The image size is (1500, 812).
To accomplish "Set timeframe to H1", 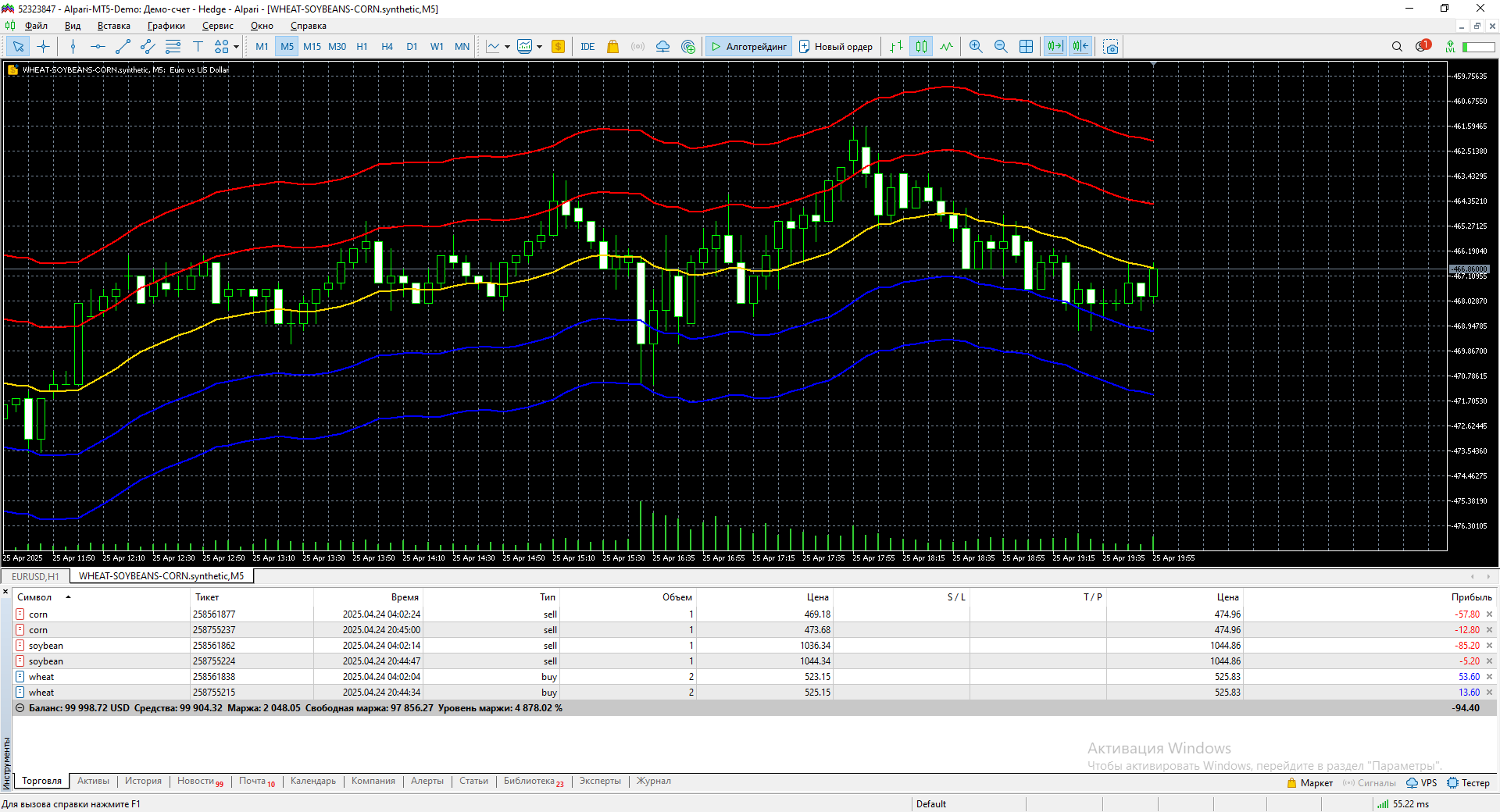I will pyautogui.click(x=362, y=47).
